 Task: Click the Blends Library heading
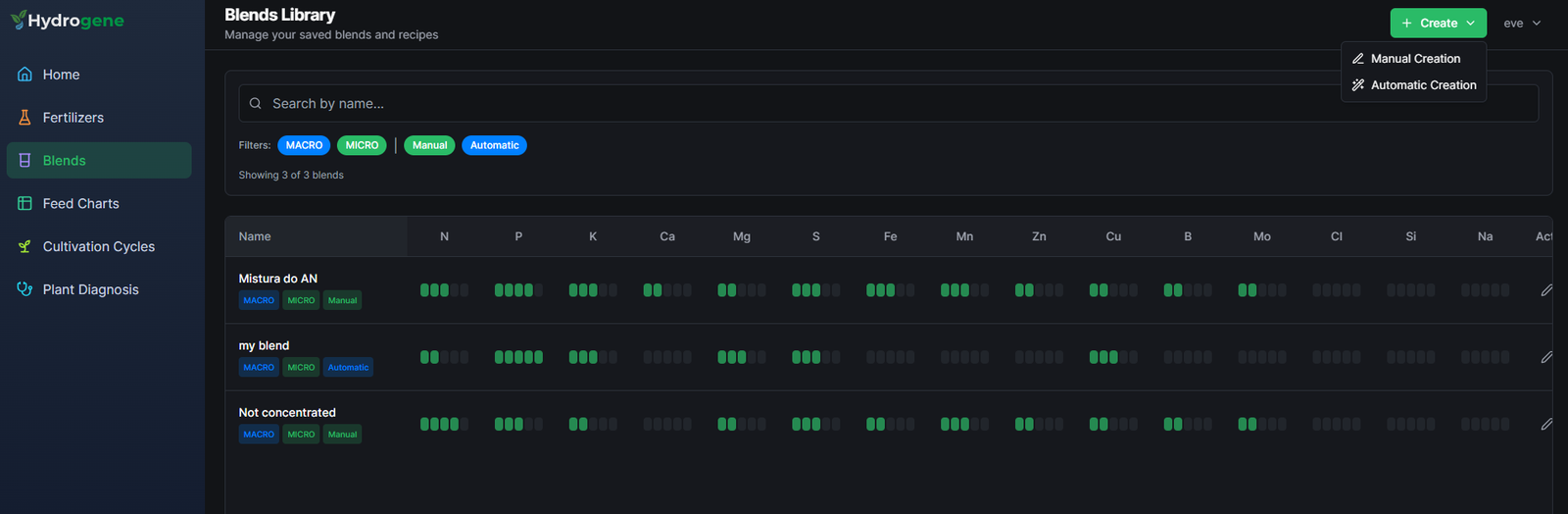coord(280,15)
